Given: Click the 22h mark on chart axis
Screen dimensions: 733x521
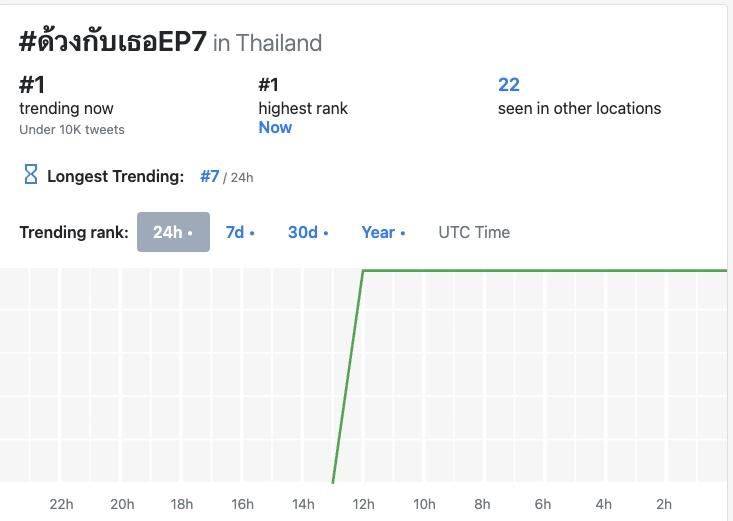Looking at the screenshot, I should 62,504.
